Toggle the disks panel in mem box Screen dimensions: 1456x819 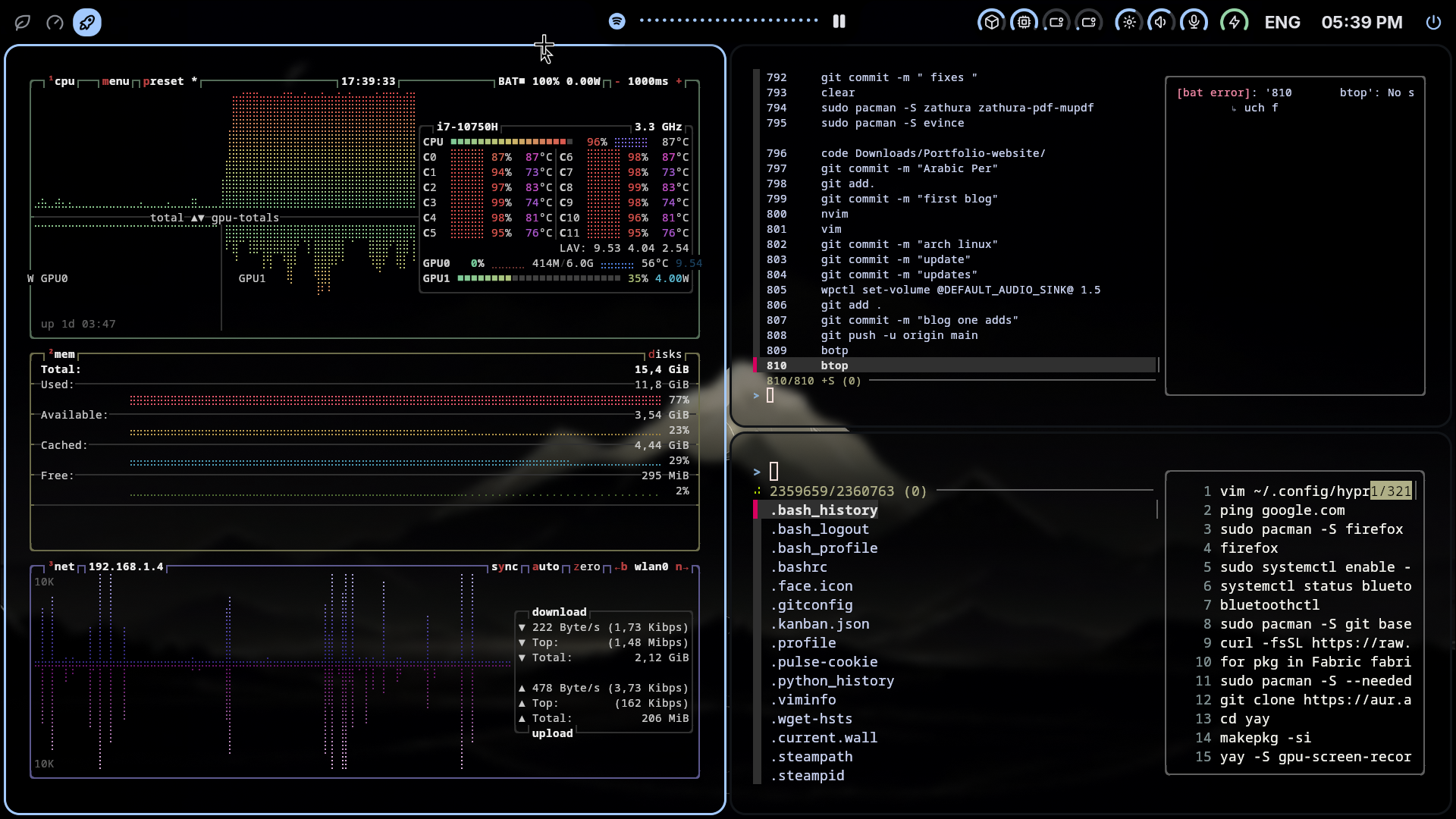(x=664, y=354)
